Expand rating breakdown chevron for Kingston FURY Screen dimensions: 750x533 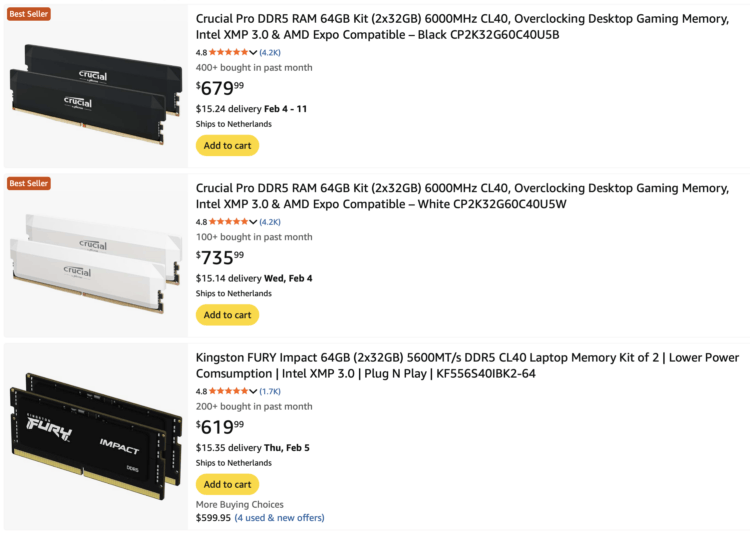[x=253, y=391]
